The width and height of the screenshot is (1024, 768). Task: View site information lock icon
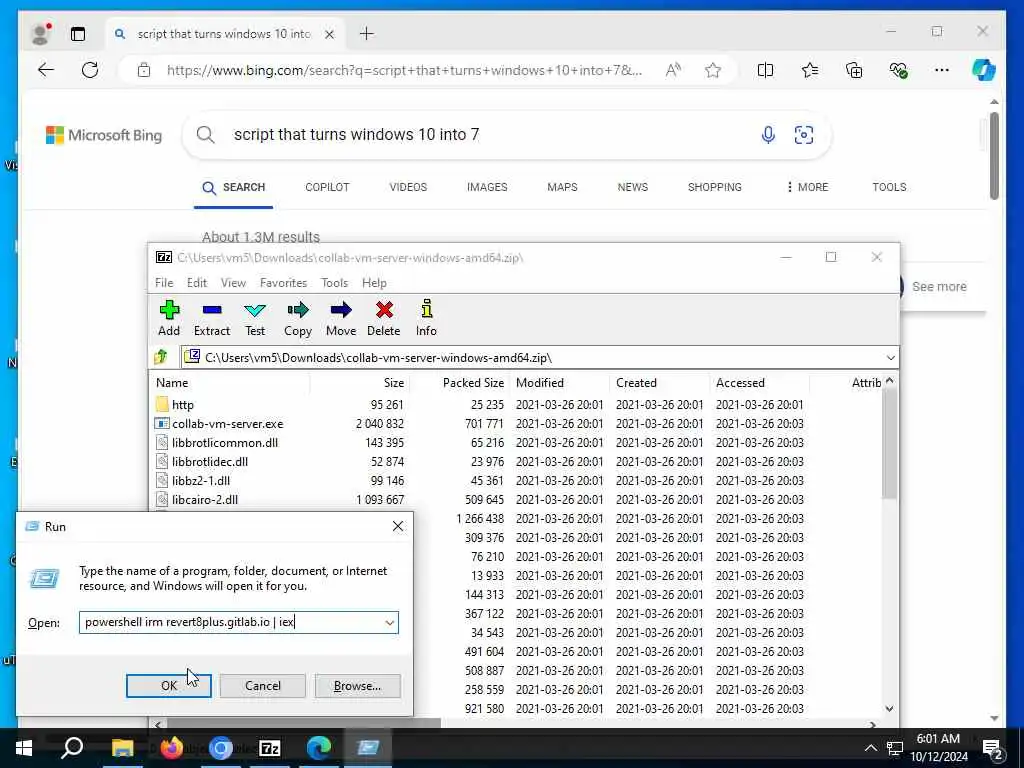click(x=144, y=70)
